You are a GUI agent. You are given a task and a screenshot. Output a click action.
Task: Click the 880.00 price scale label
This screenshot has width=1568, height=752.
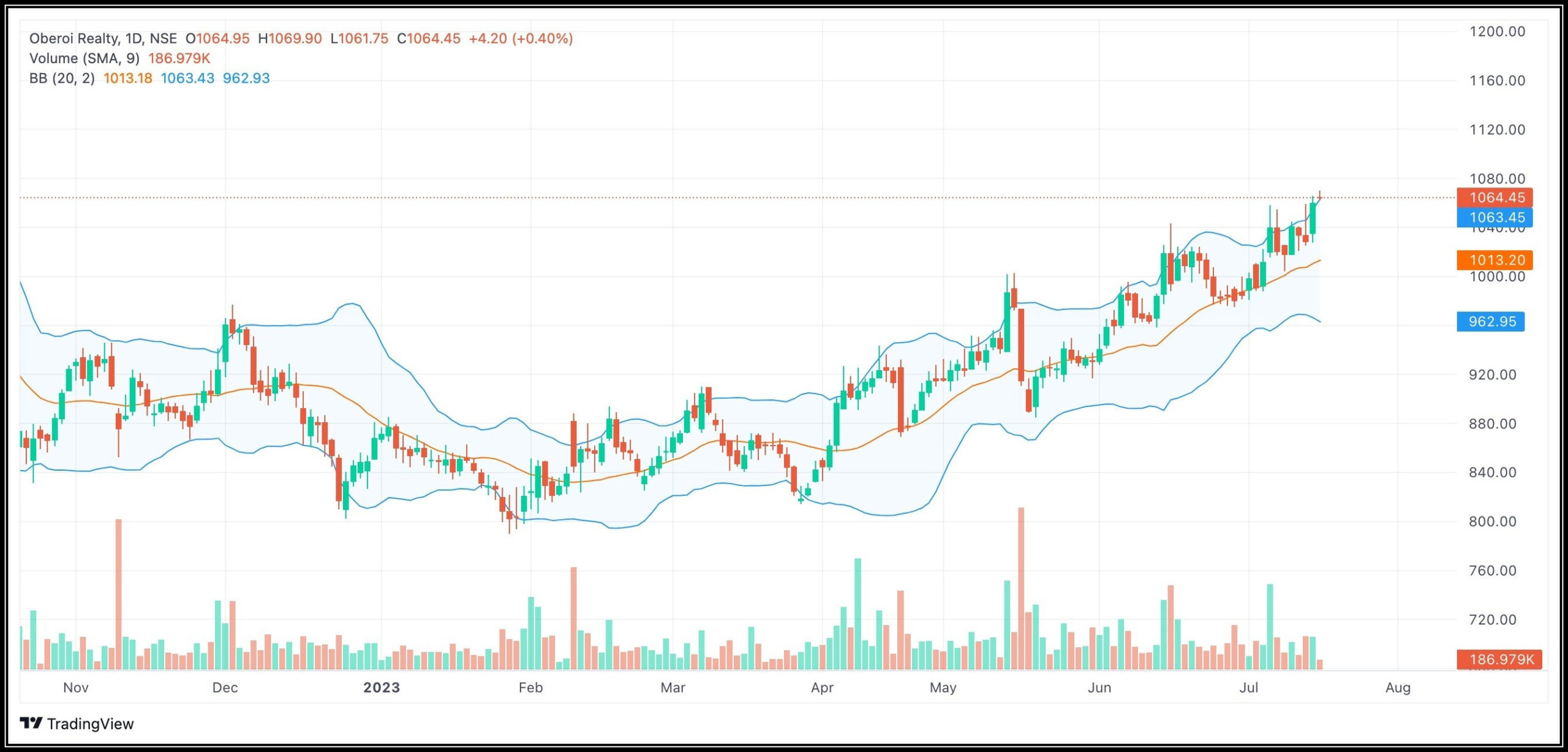pyautogui.click(x=1493, y=423)
